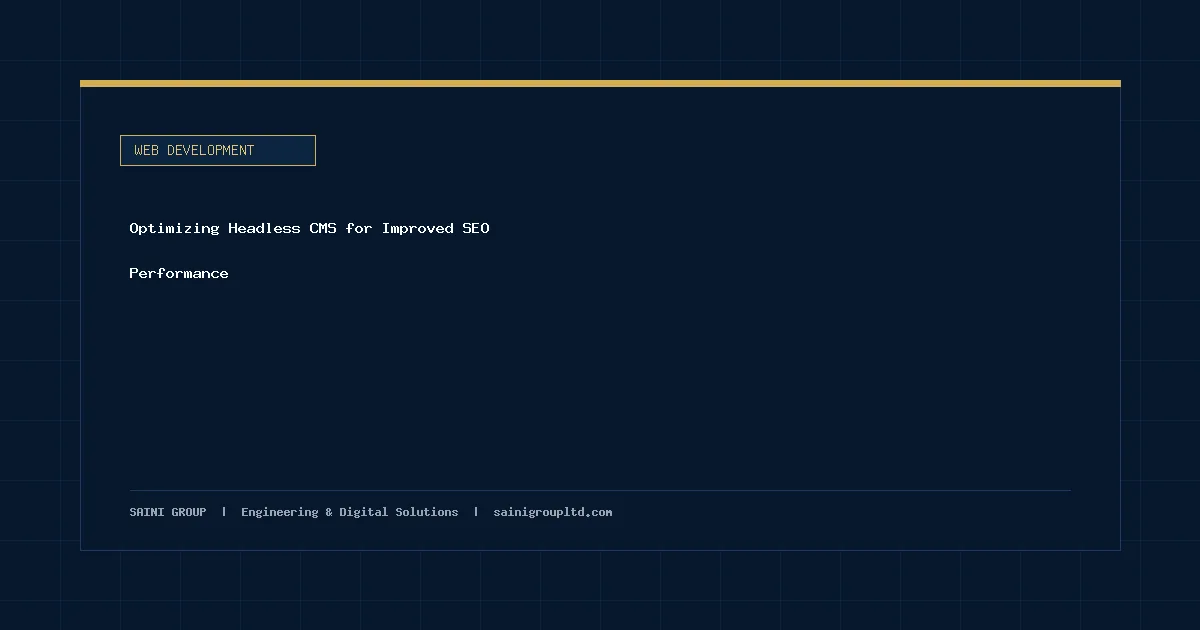Select the "Engineering & Digital Solutions" footer tagline
This screenshot has height=630, width=1200.
click(x=350, y=512)
